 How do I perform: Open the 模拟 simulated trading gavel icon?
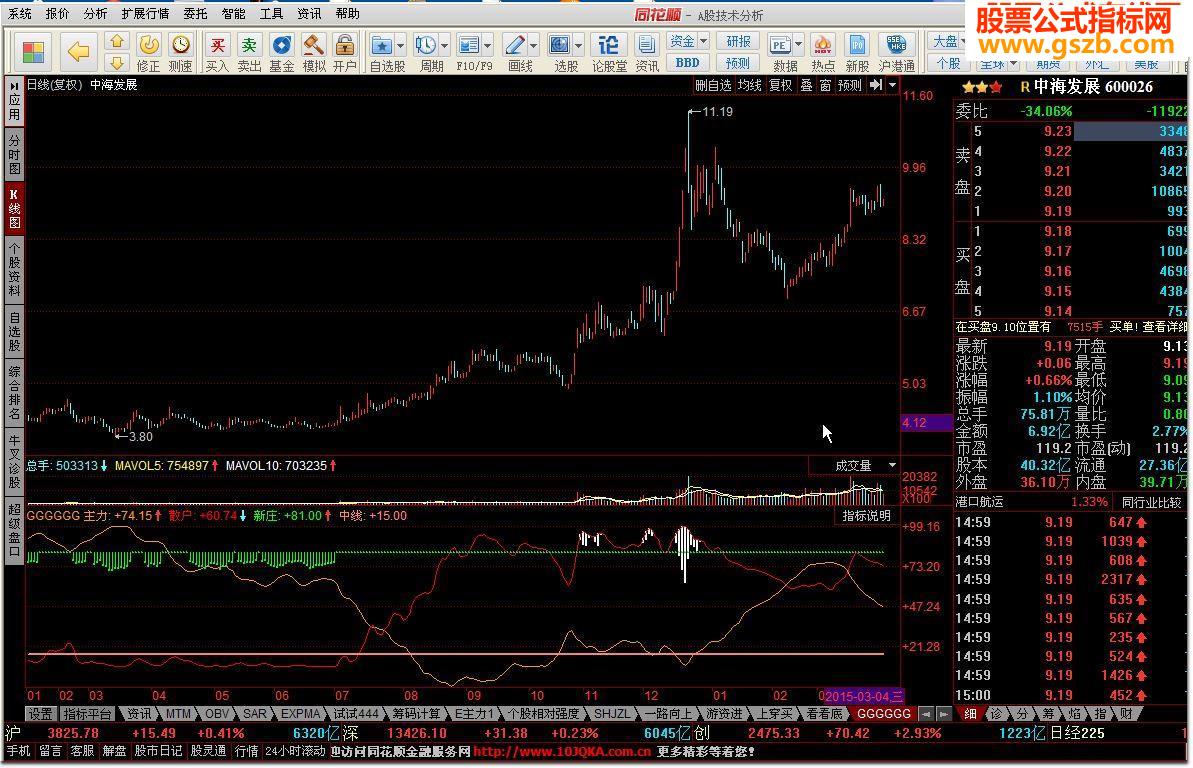point(313,53)
